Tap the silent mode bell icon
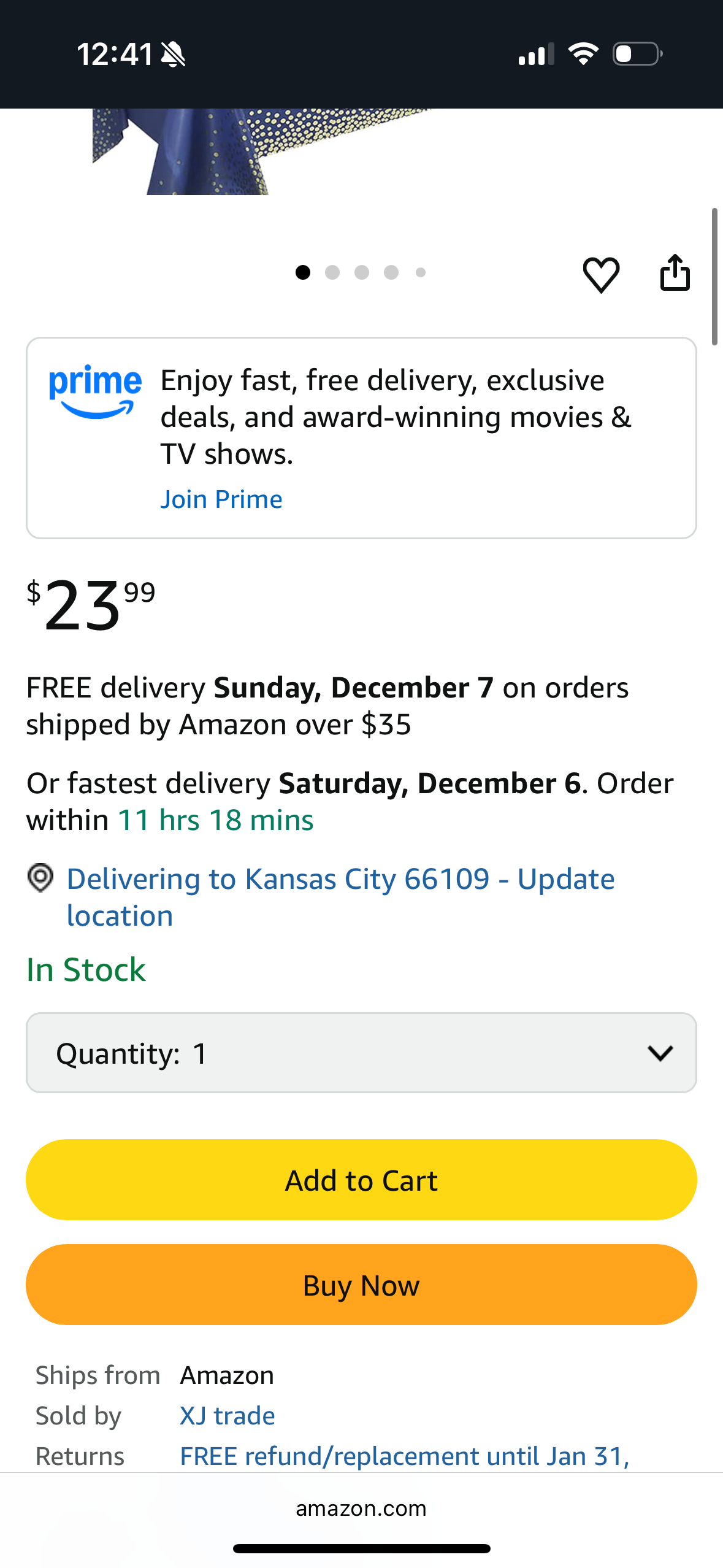 (x=173, y=55)
